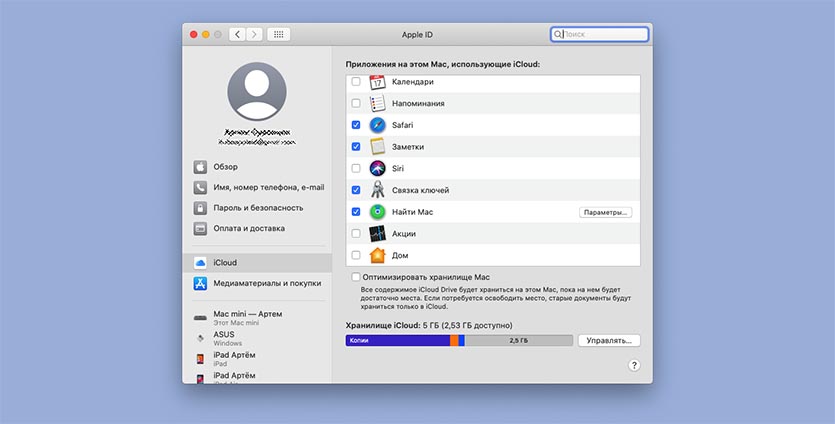
Task: Click the Find My Mac radar icon
Action: click(377, 212)
